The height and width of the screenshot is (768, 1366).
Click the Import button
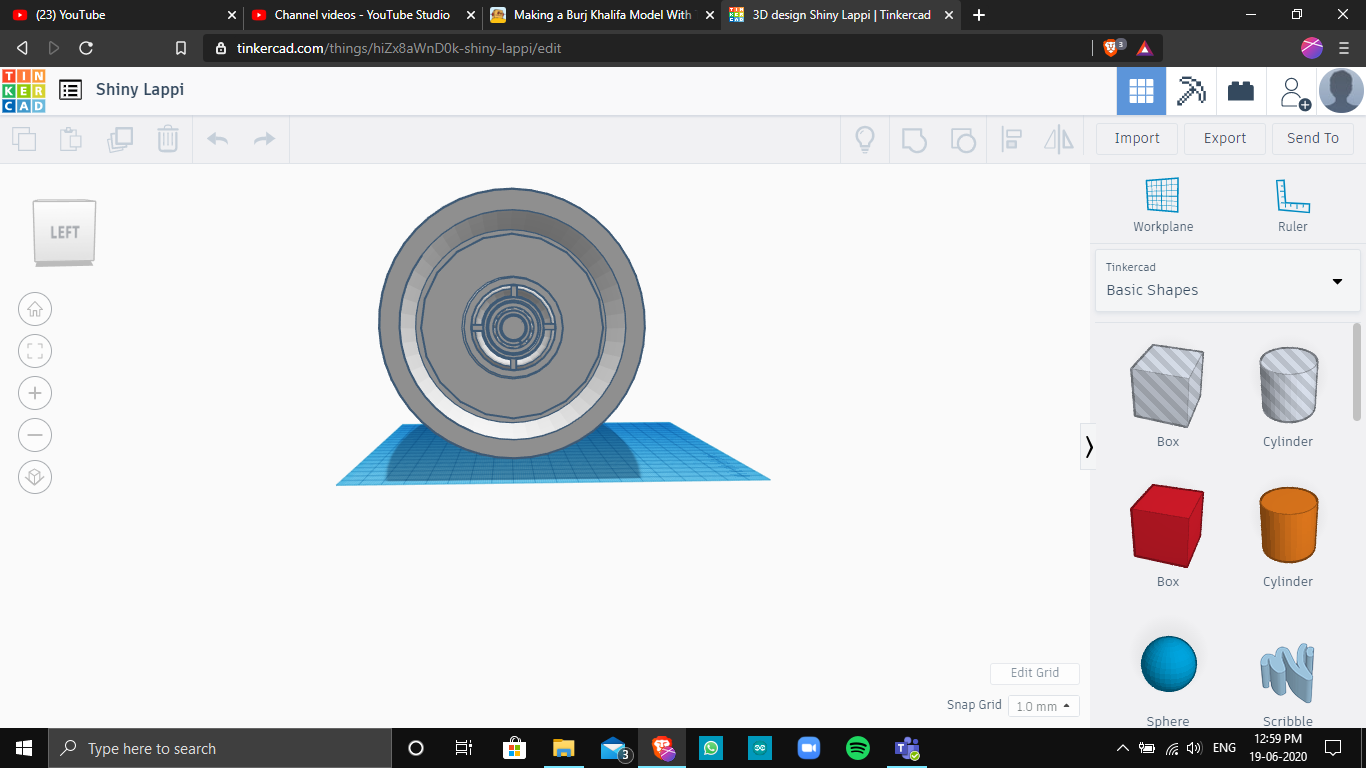point(1136,138)
